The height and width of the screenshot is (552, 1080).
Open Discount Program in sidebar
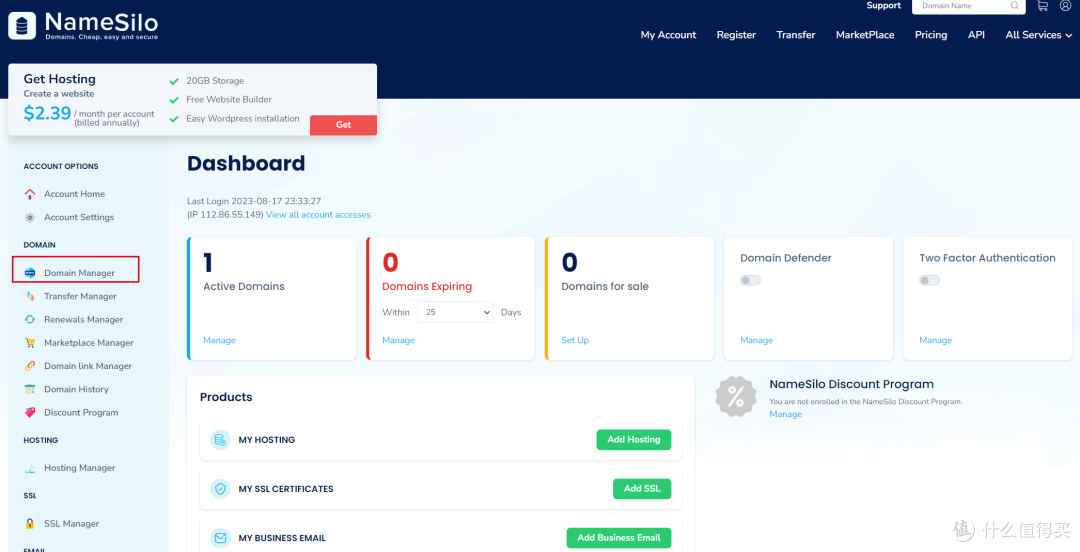tap(81, 413)
